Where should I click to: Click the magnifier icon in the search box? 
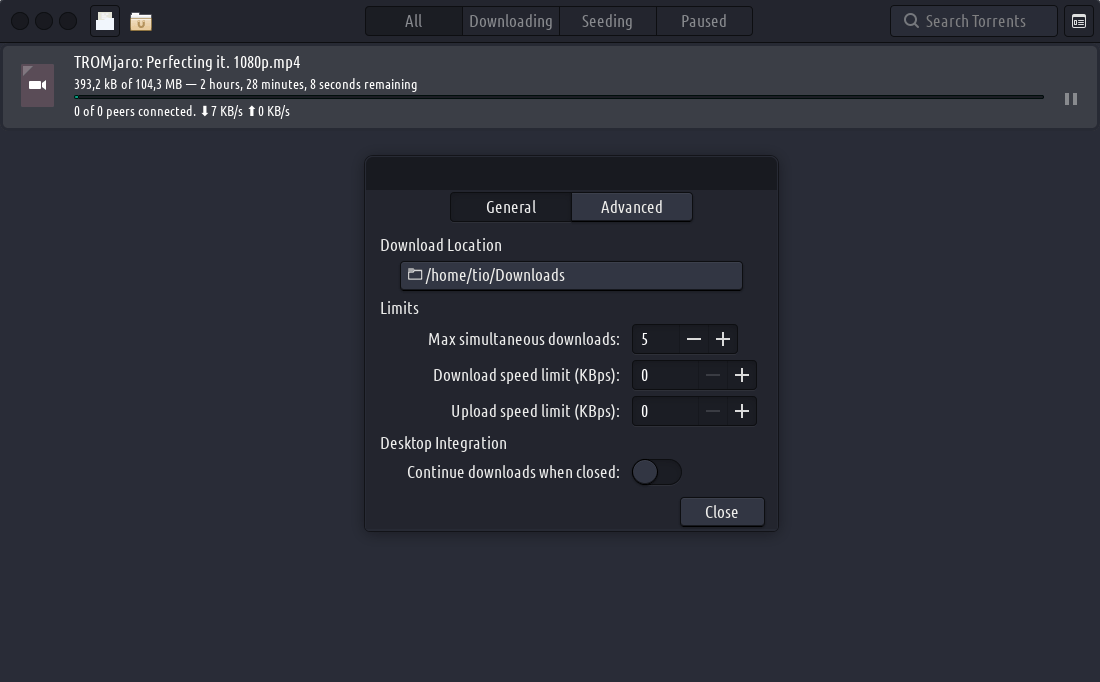click(x=911, y=21)
